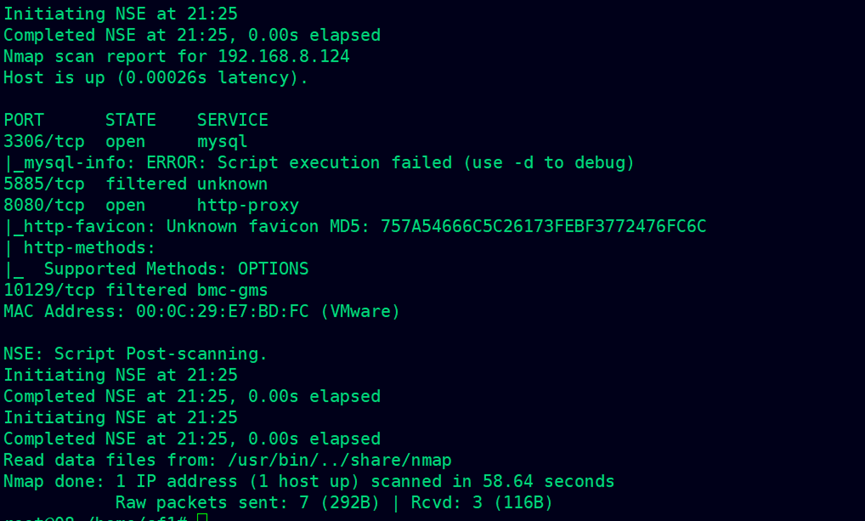Click the 10129/tcp port entry
The image size is (865, 521).
pyautogui.click(x=49, y=290)
